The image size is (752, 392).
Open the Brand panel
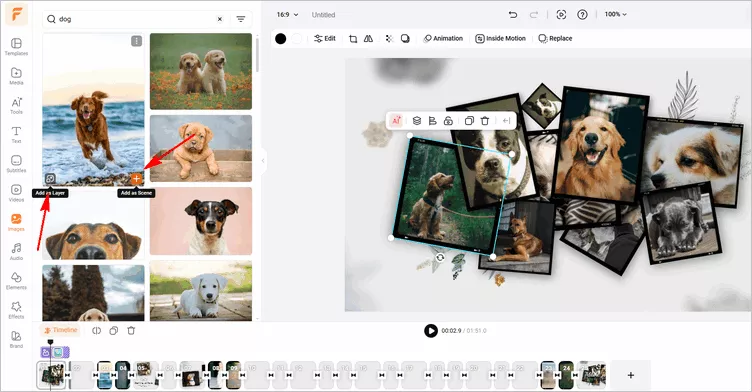tap(16, 339)
